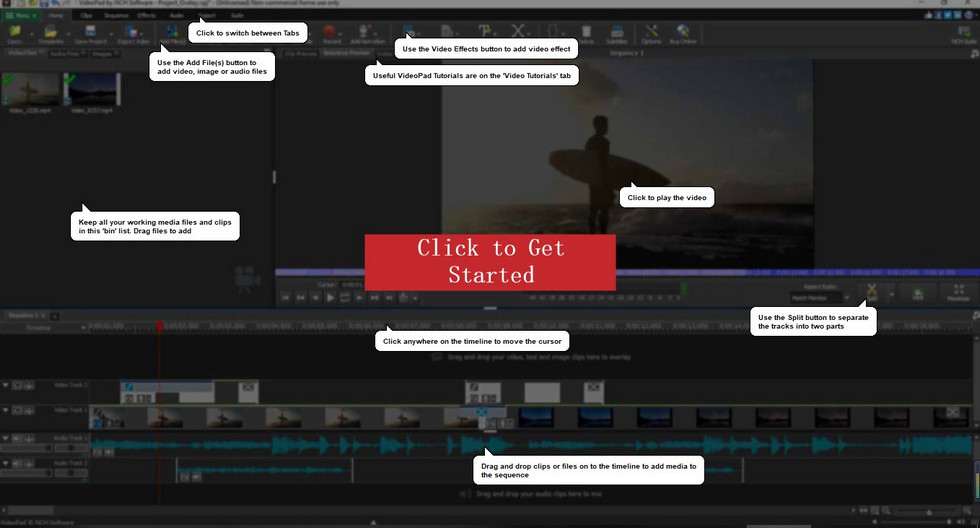Switch to the Audio ribbon tab
This screenshot has width=980, height=528.
tap(177, 15)
